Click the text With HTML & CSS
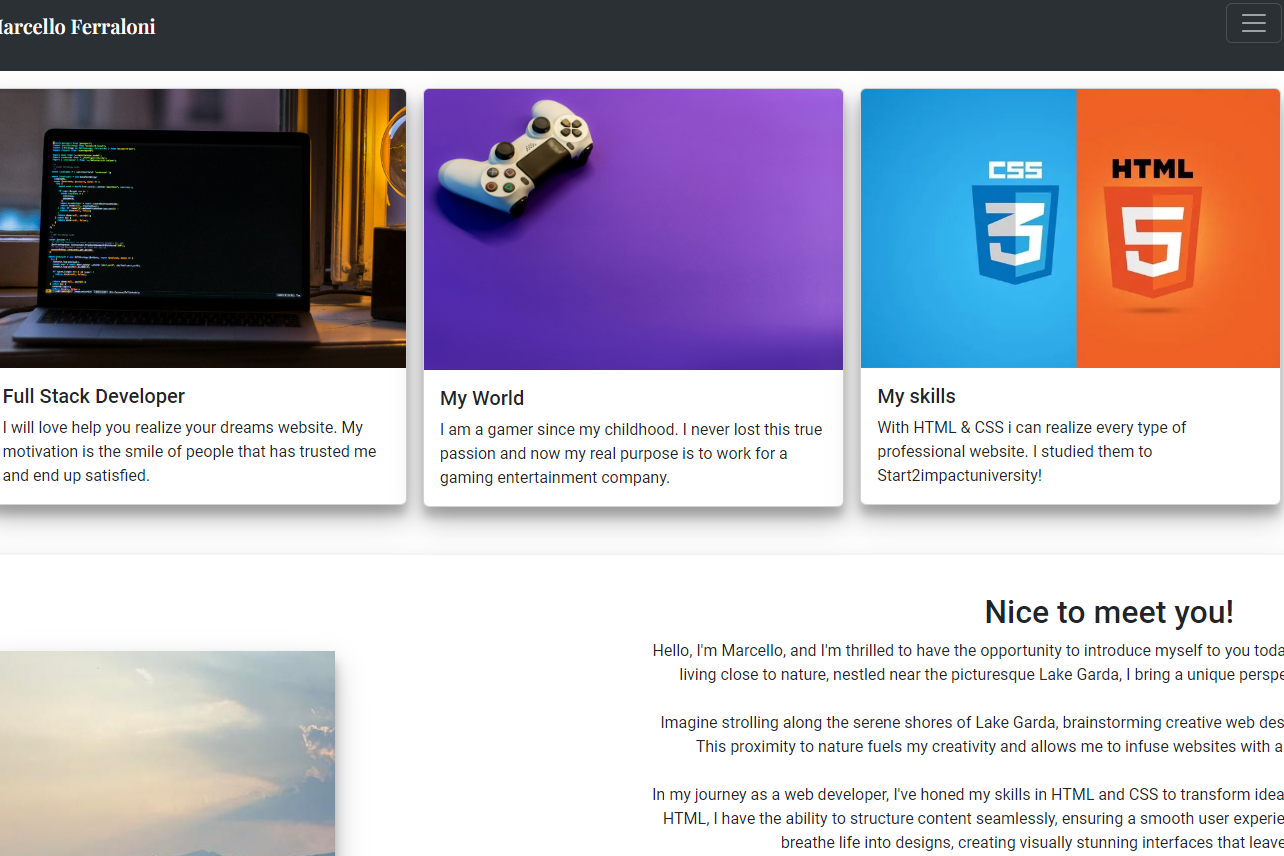The height and width of the screenshot is (856, 1284). point(1032,451)
